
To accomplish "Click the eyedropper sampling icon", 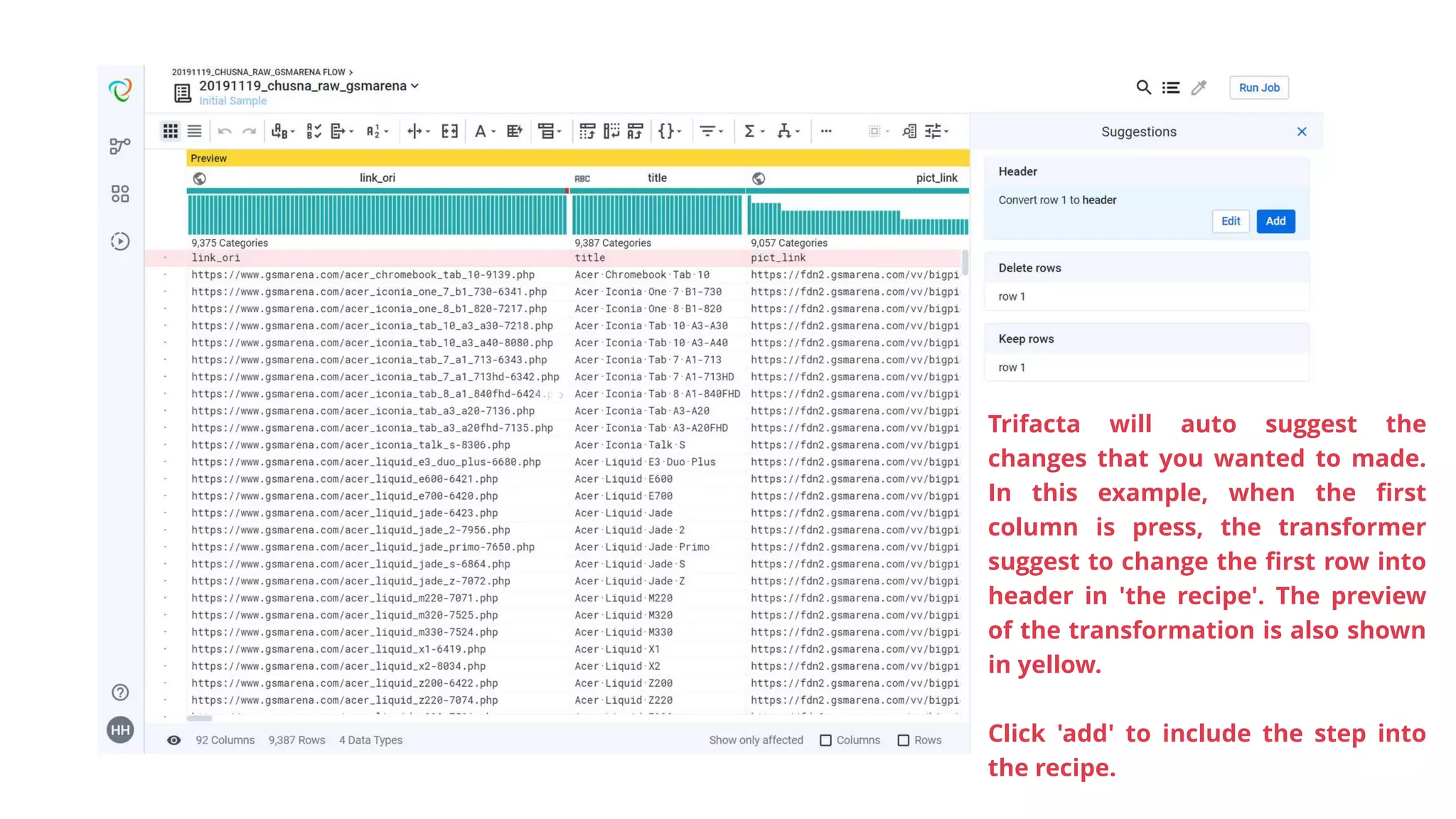I will click(1199, 87).
